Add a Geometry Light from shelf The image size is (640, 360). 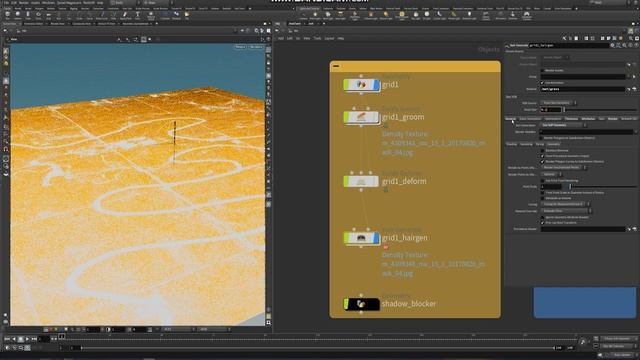pos(355,15)
